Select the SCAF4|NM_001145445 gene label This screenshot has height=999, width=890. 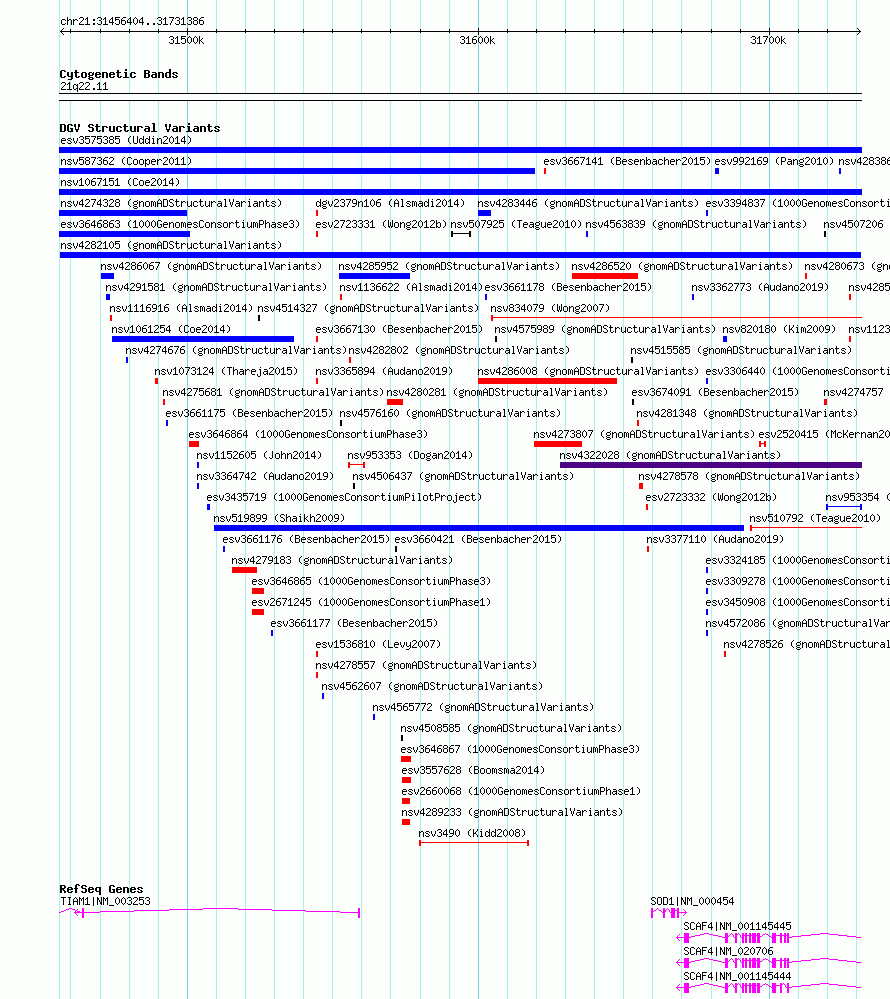[737, 926]
